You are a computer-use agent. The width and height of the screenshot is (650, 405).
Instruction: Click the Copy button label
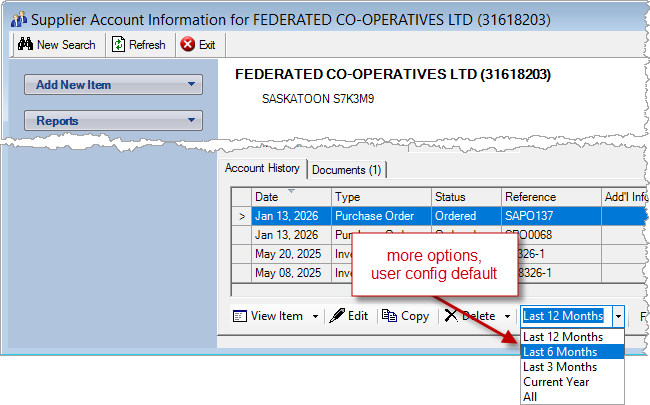[415, 316]
